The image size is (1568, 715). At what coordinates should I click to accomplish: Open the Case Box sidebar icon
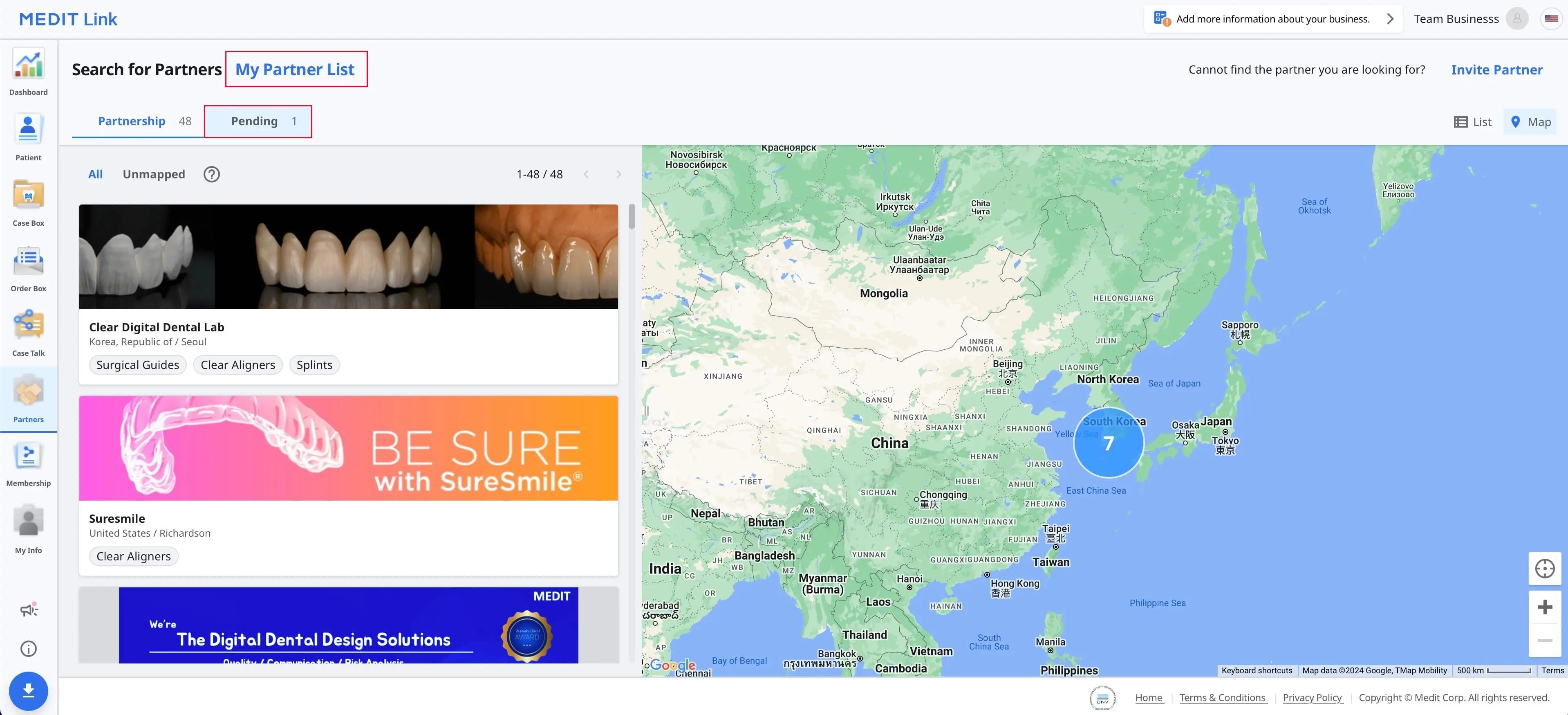pyautogui.click(x=29, y=203)
